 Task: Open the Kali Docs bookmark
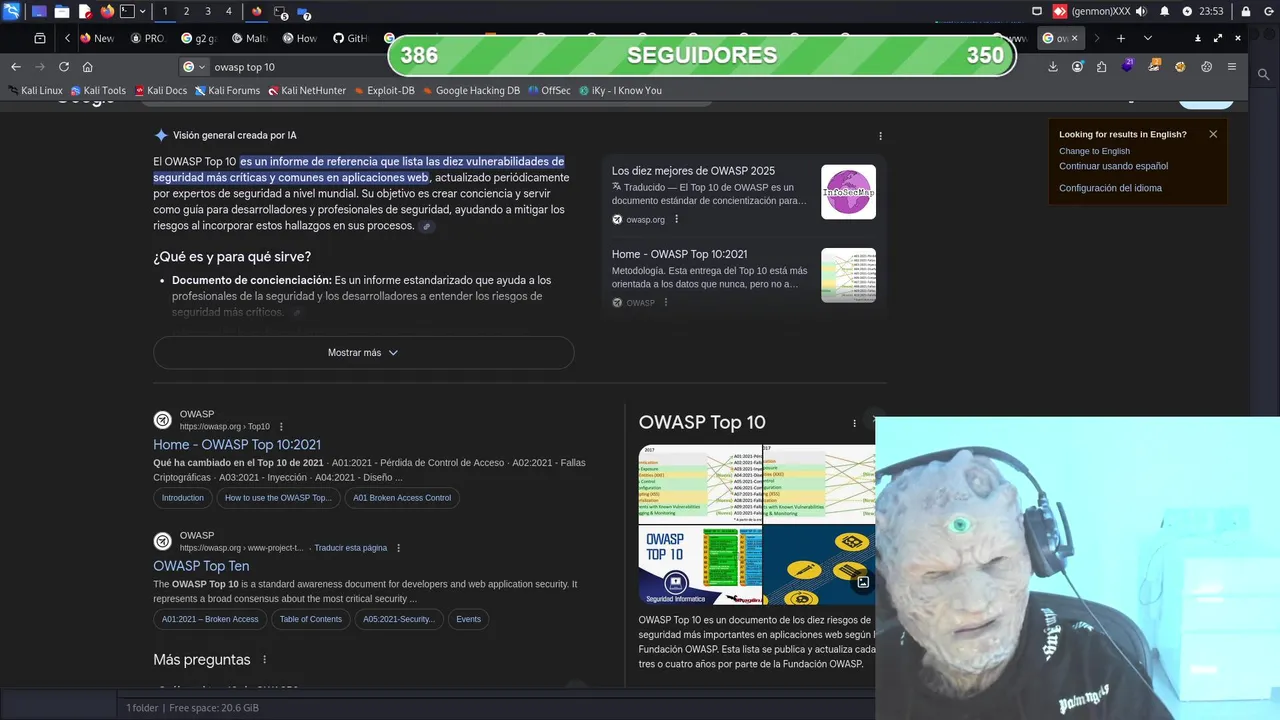(161, 90)
